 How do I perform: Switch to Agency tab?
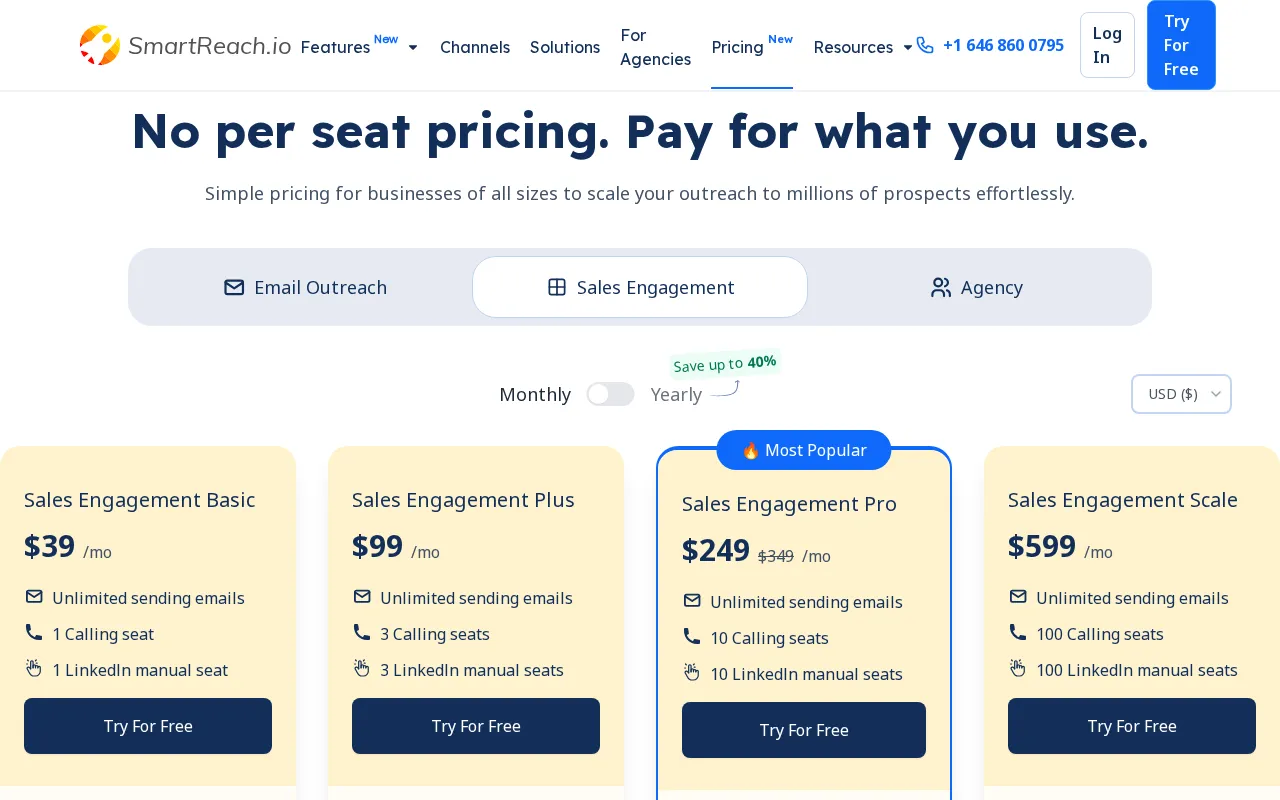[976, 288]
